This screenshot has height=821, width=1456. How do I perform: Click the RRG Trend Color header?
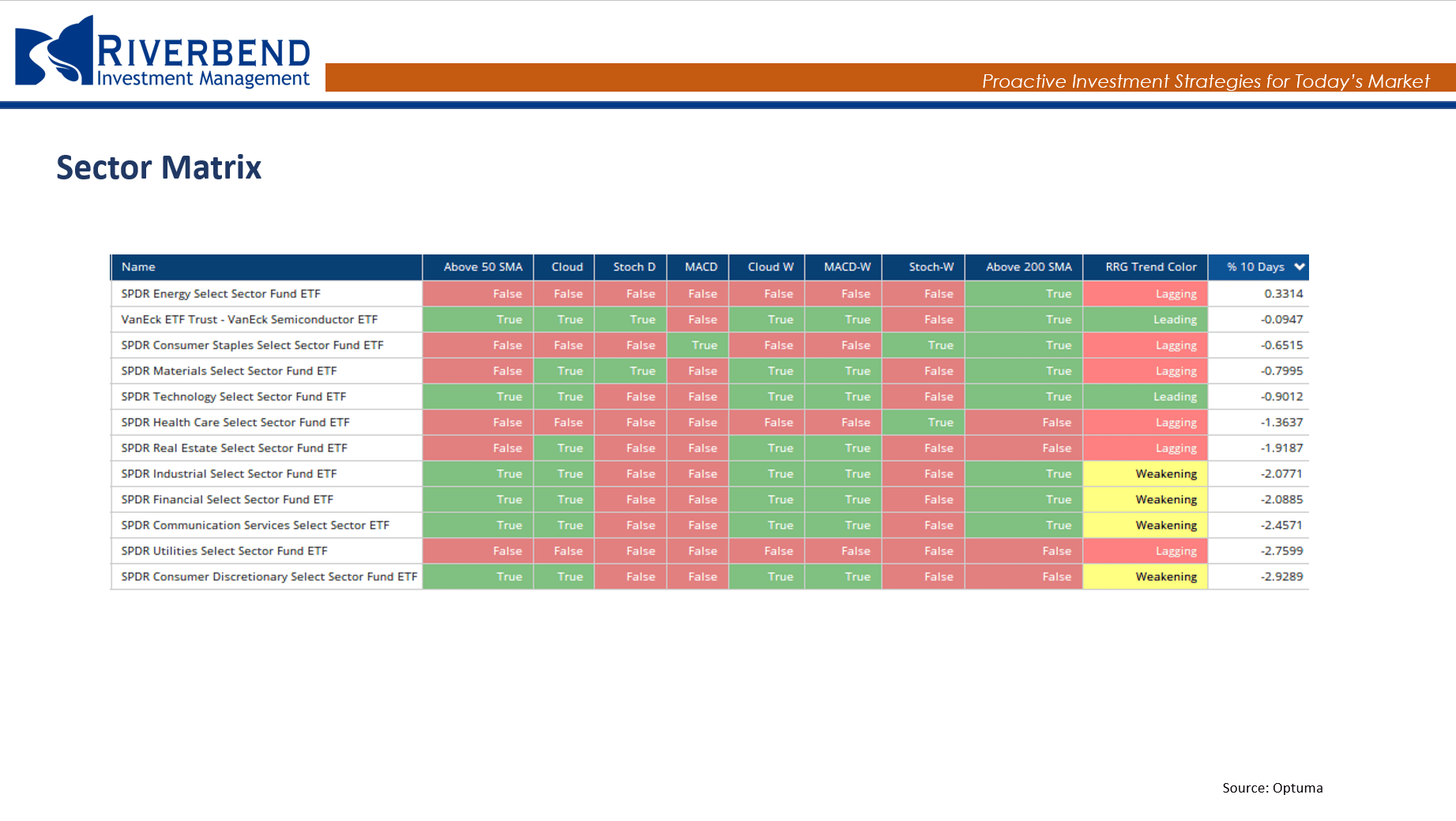point(1146,267)
